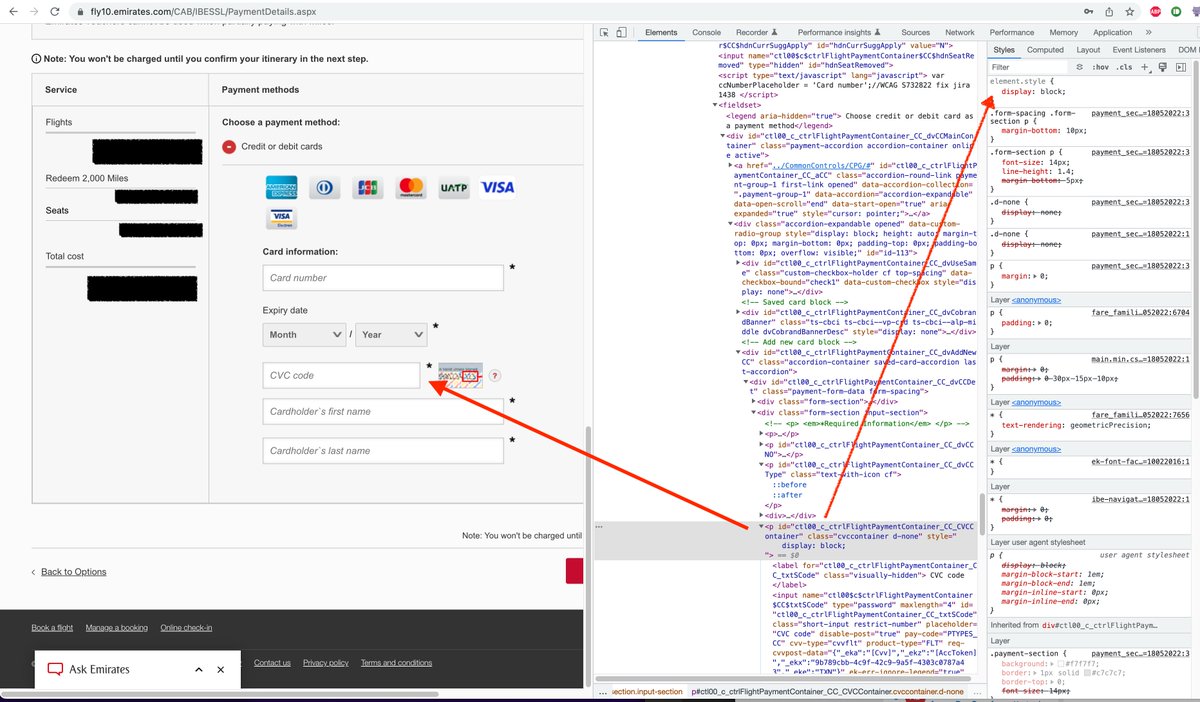Close the Ask Emirates chat widget
Screen dimensions: 1200x702
click(x=220, y=670)
